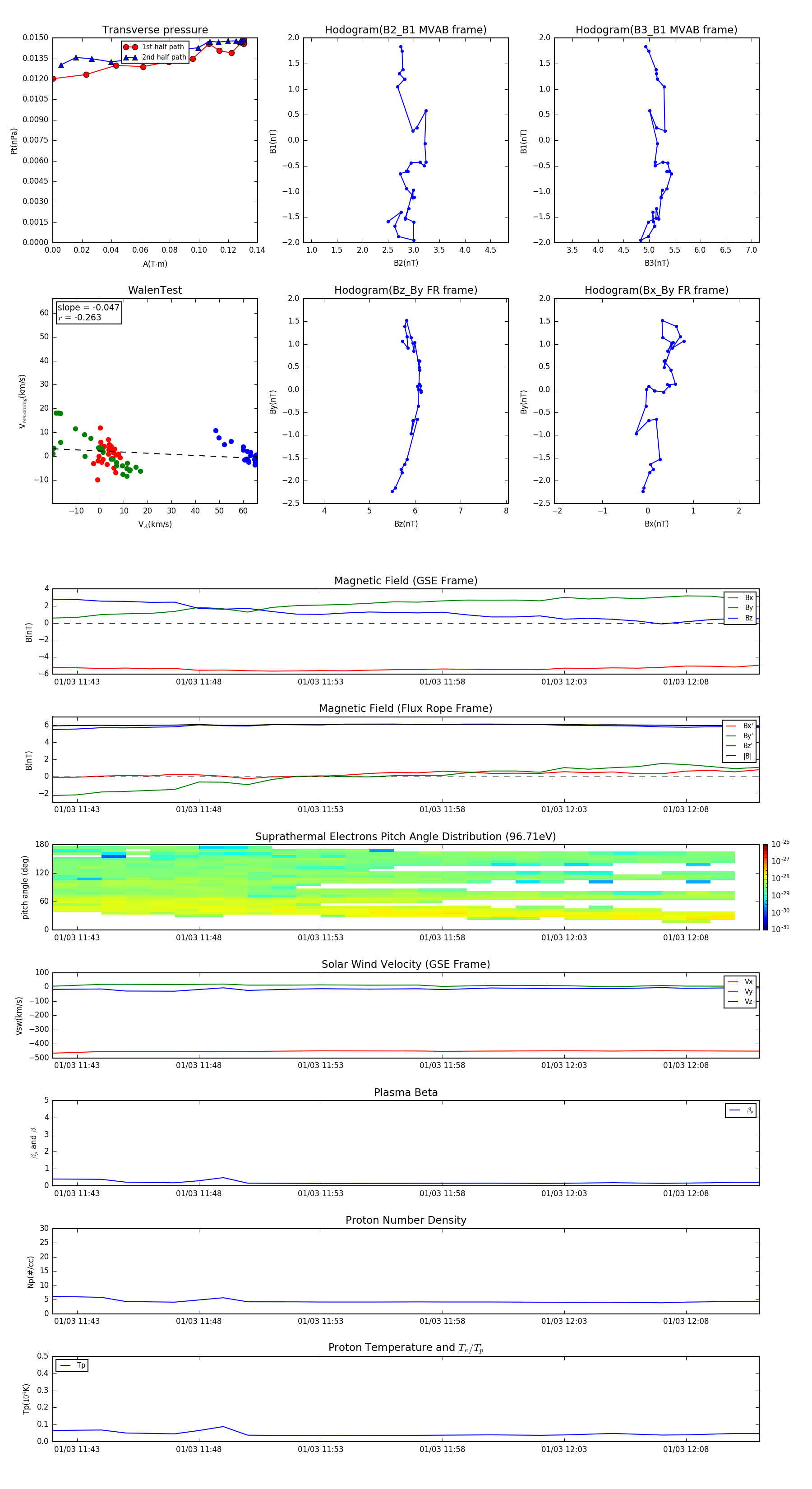Click the 'Hodogram(Bx_By FR frame)' title
Screen dimensions: 812x1489
pos(656,290)
